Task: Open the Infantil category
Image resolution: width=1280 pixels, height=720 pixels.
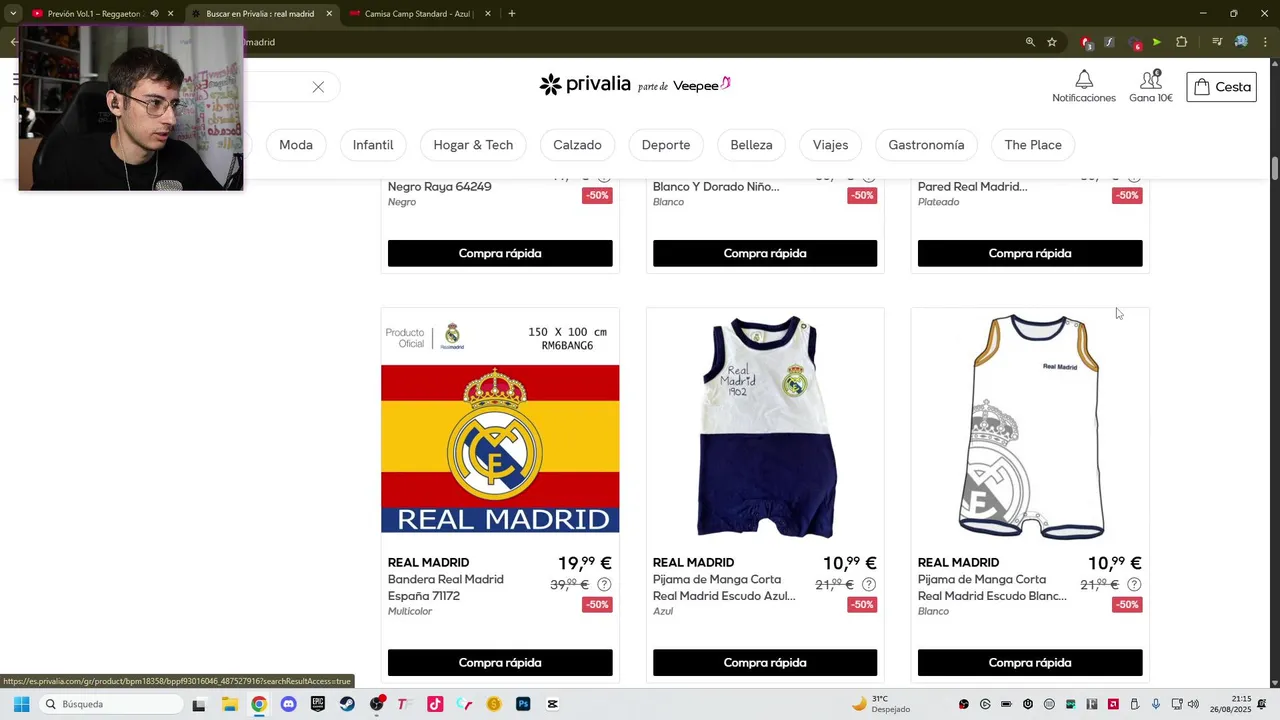Action: (373, 145)
